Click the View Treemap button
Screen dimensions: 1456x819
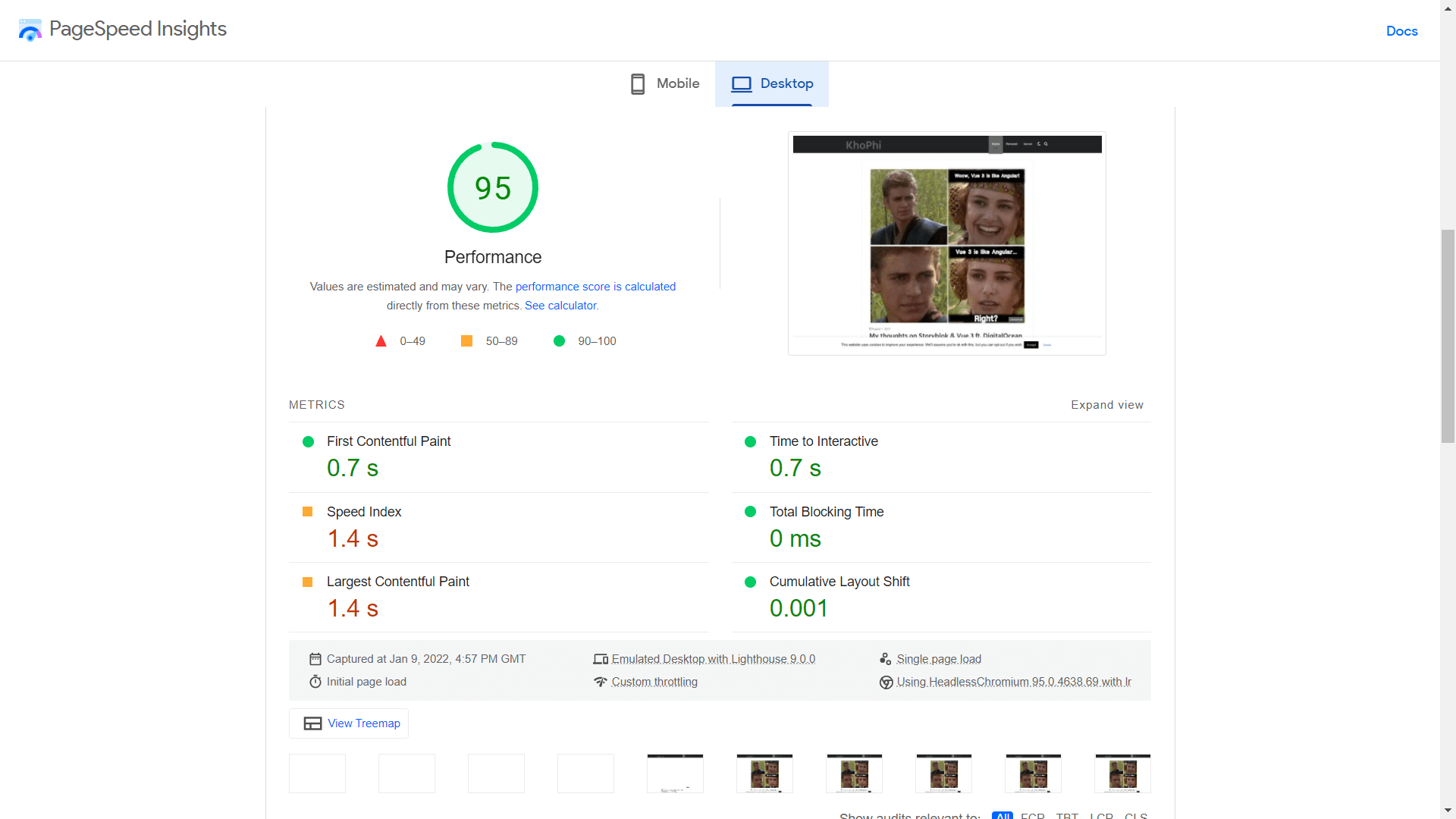(x=350, y=723)
